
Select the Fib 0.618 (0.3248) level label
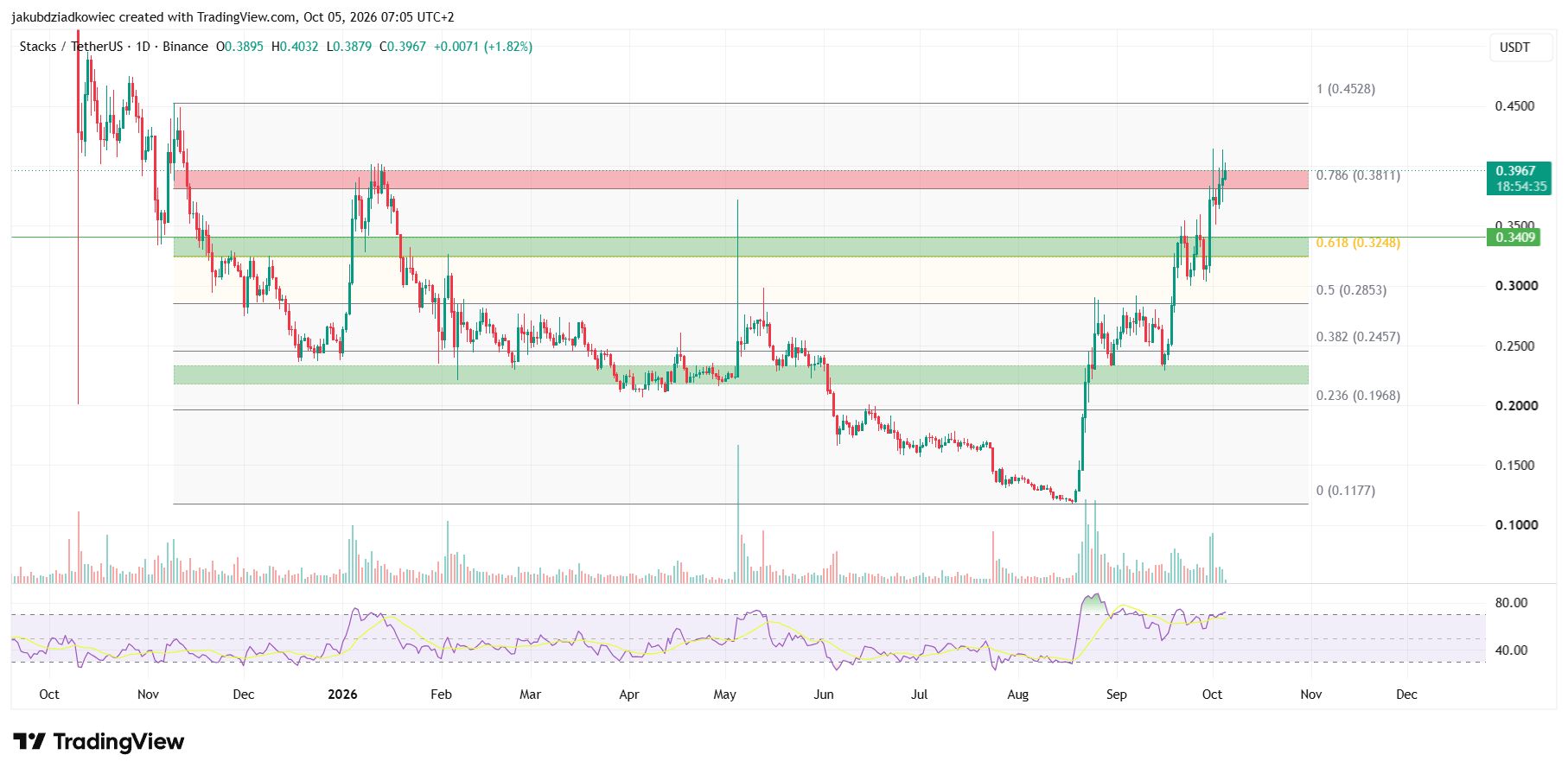(1358, 243)
